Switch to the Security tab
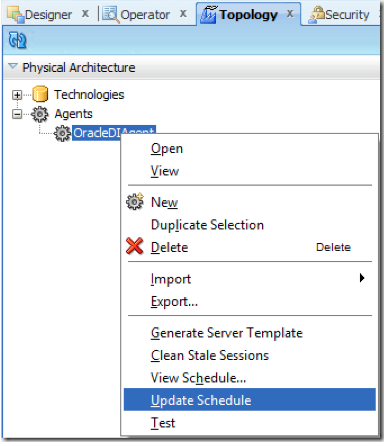Screen dimensions: 384x446 (339, 15)
